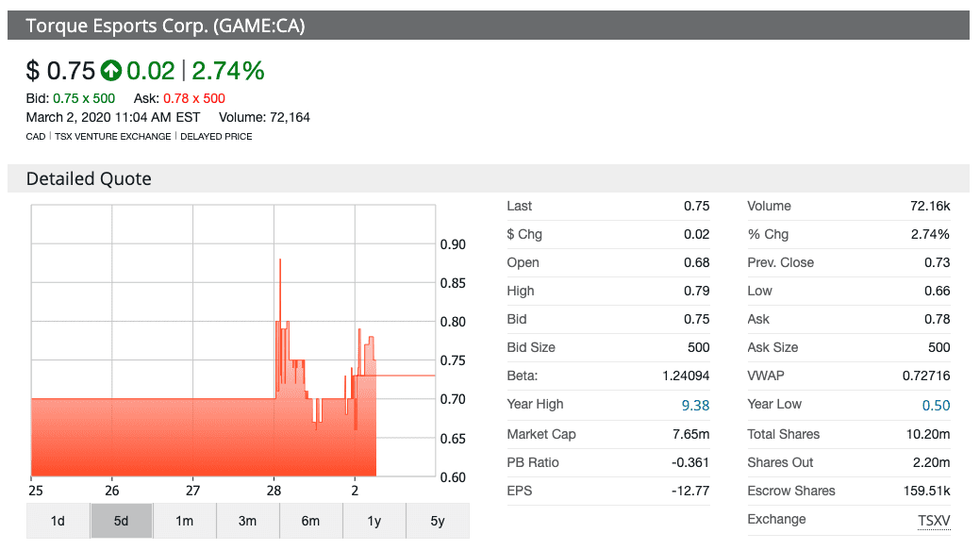Click the 0.90 price label on chart axis
This screenshot has height=552, width=980.
453,245
